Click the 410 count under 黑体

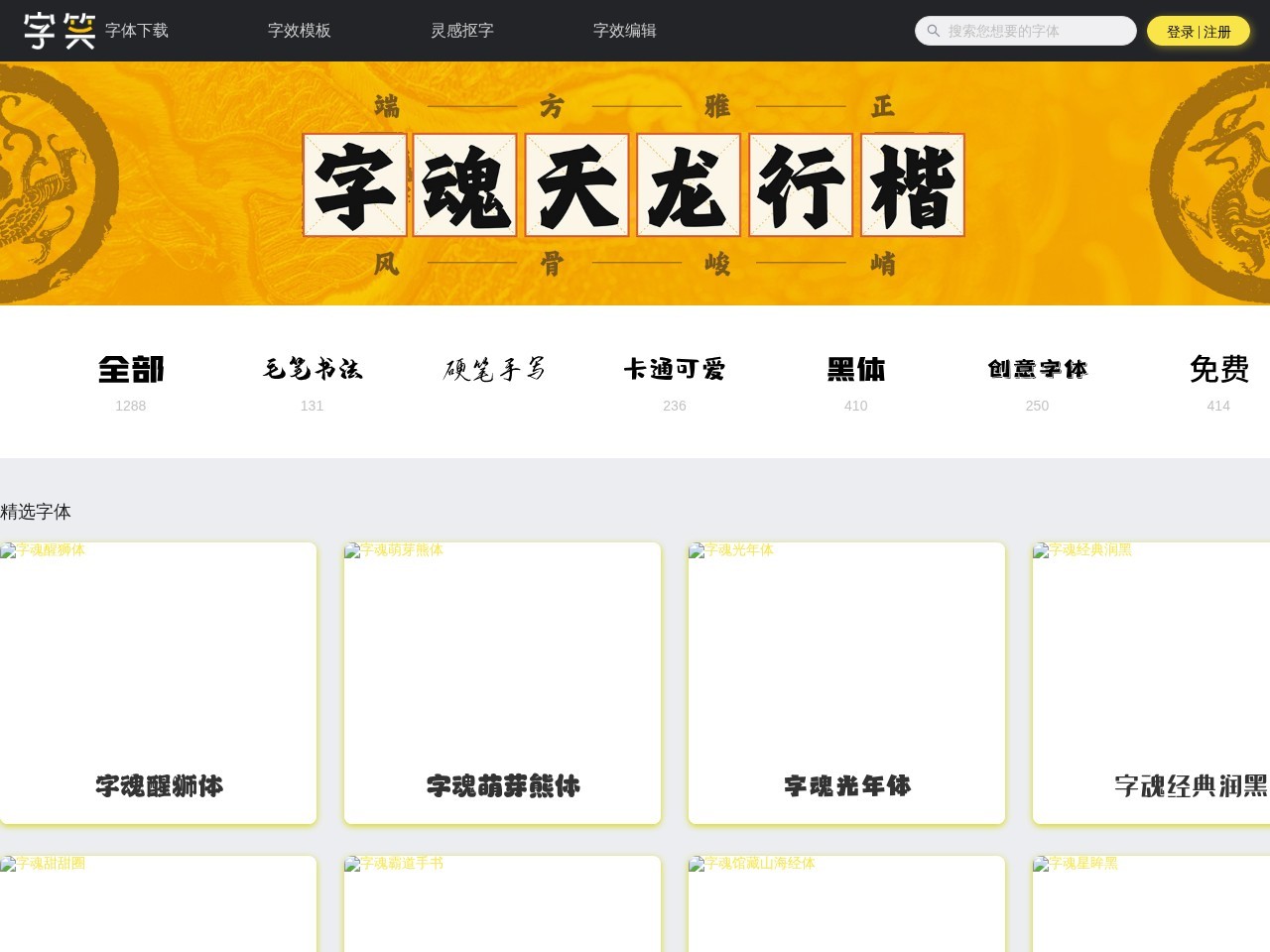click(856, 406)
